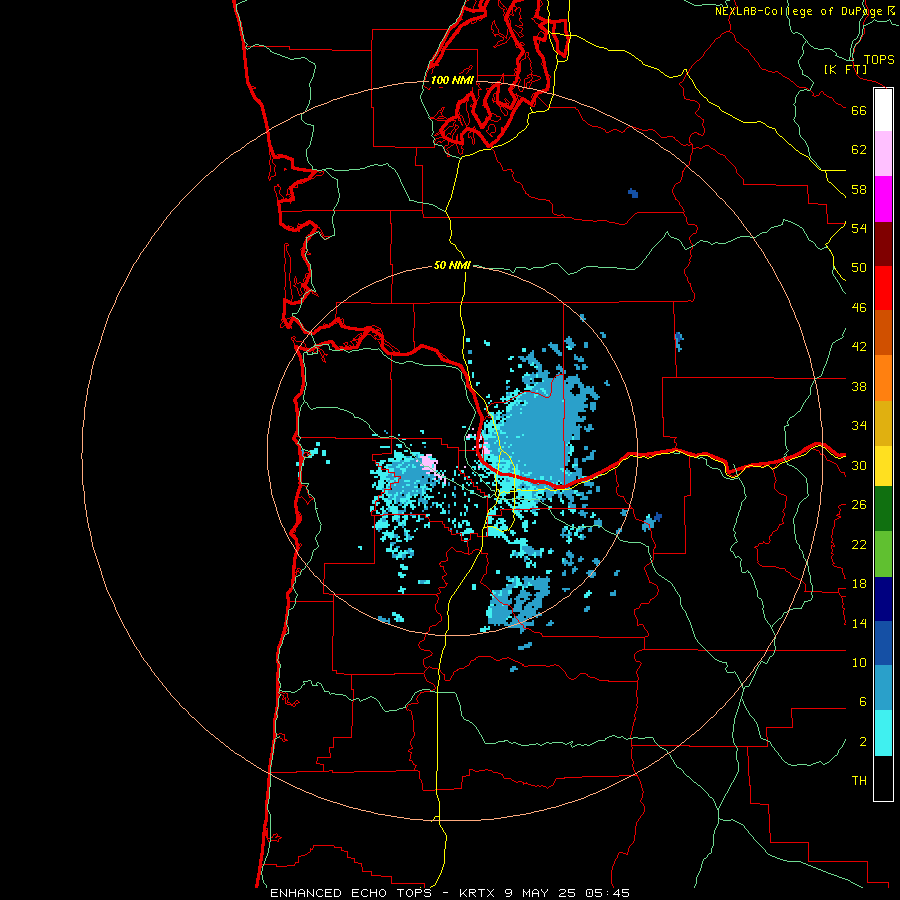Click the navy 14-18 kft legend swatch
900x900 pixels.
click(x=883, y=599)
